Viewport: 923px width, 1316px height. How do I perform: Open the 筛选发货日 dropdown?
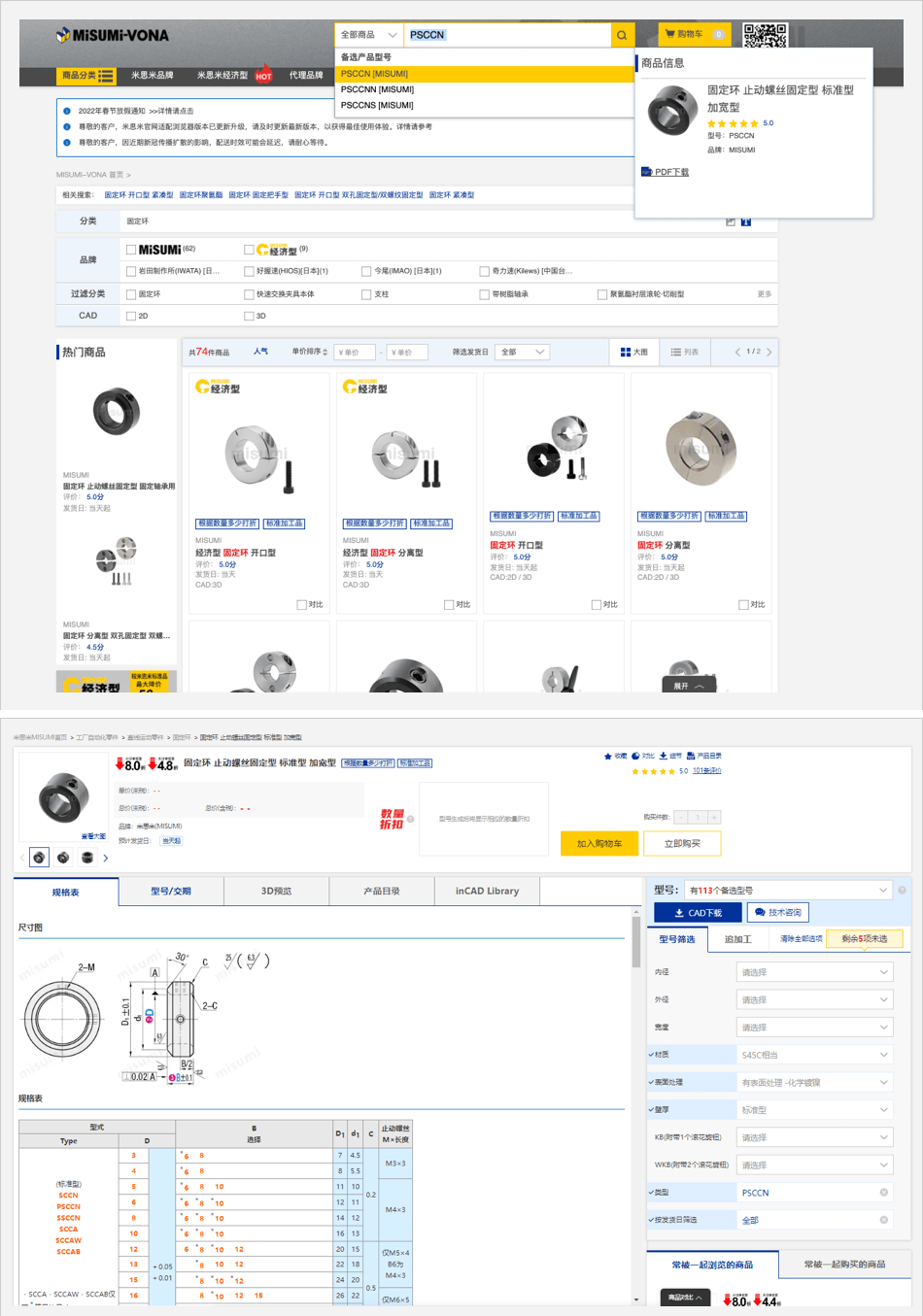pos(522,352)
